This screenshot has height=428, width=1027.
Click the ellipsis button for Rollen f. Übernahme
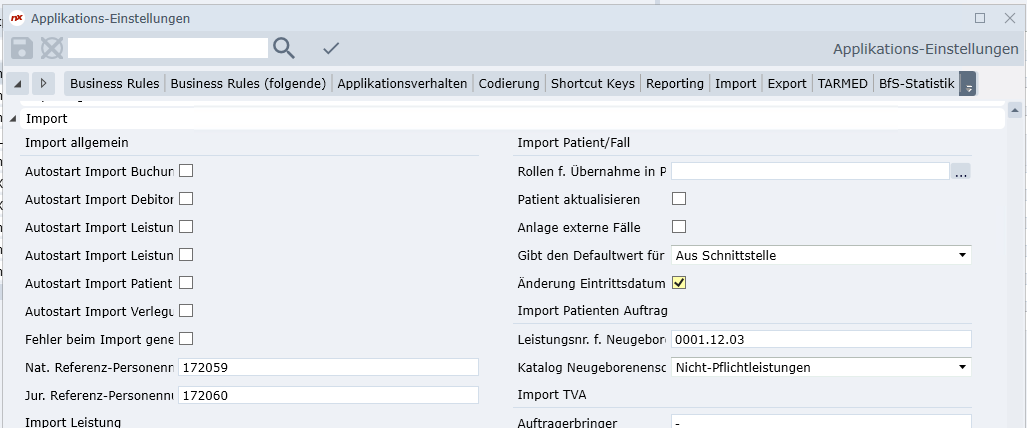pos(961,172)
